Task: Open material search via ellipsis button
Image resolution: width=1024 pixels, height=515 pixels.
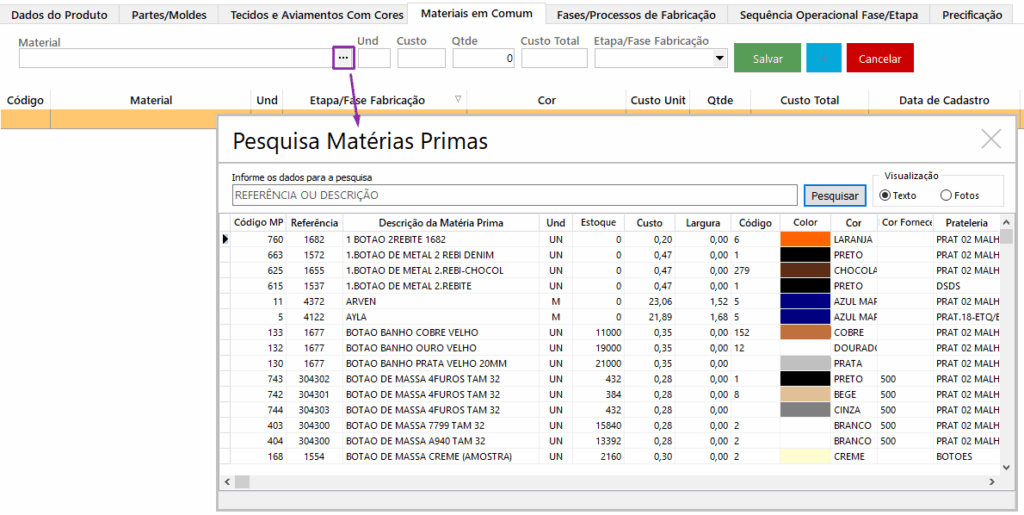Action: coord(343,58)
